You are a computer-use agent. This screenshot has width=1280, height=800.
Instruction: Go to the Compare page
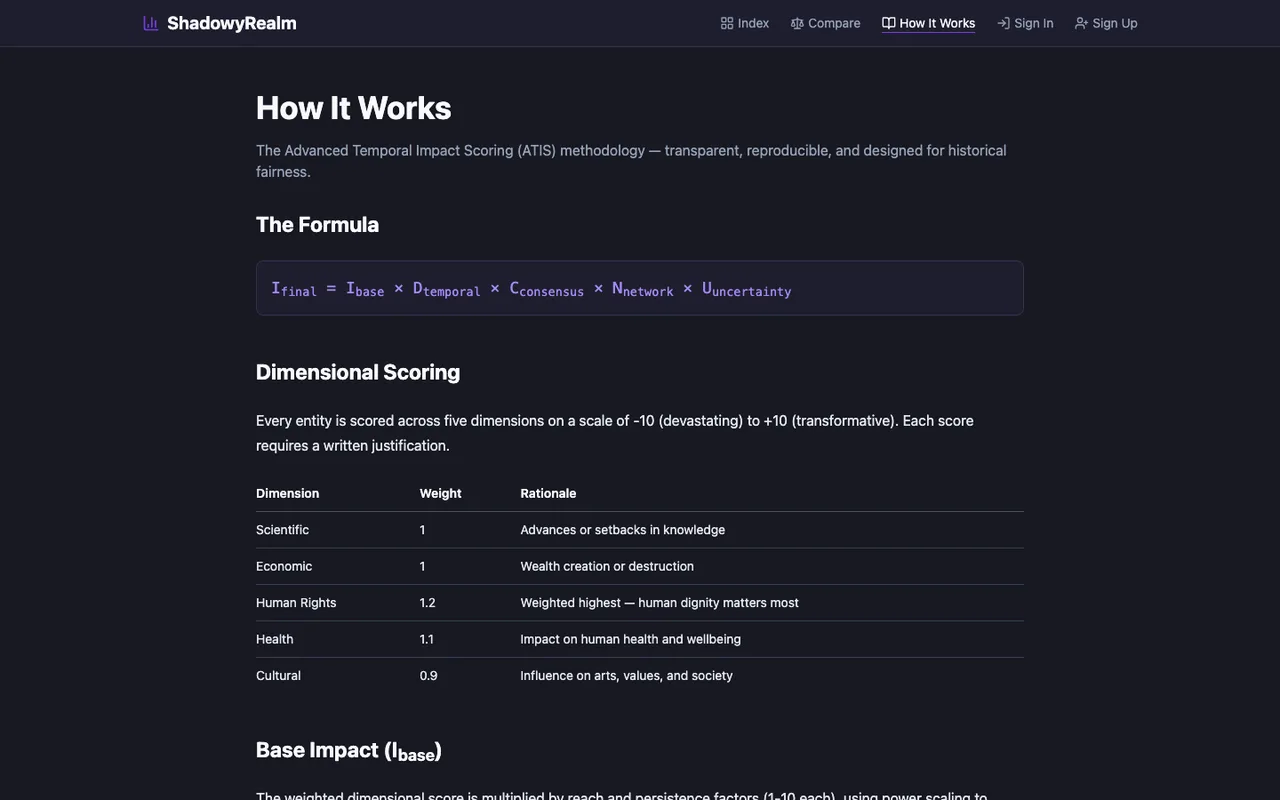point(825,23)
